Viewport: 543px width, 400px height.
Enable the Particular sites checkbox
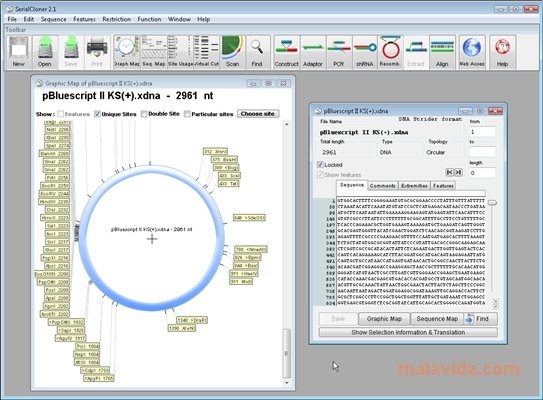187,114
